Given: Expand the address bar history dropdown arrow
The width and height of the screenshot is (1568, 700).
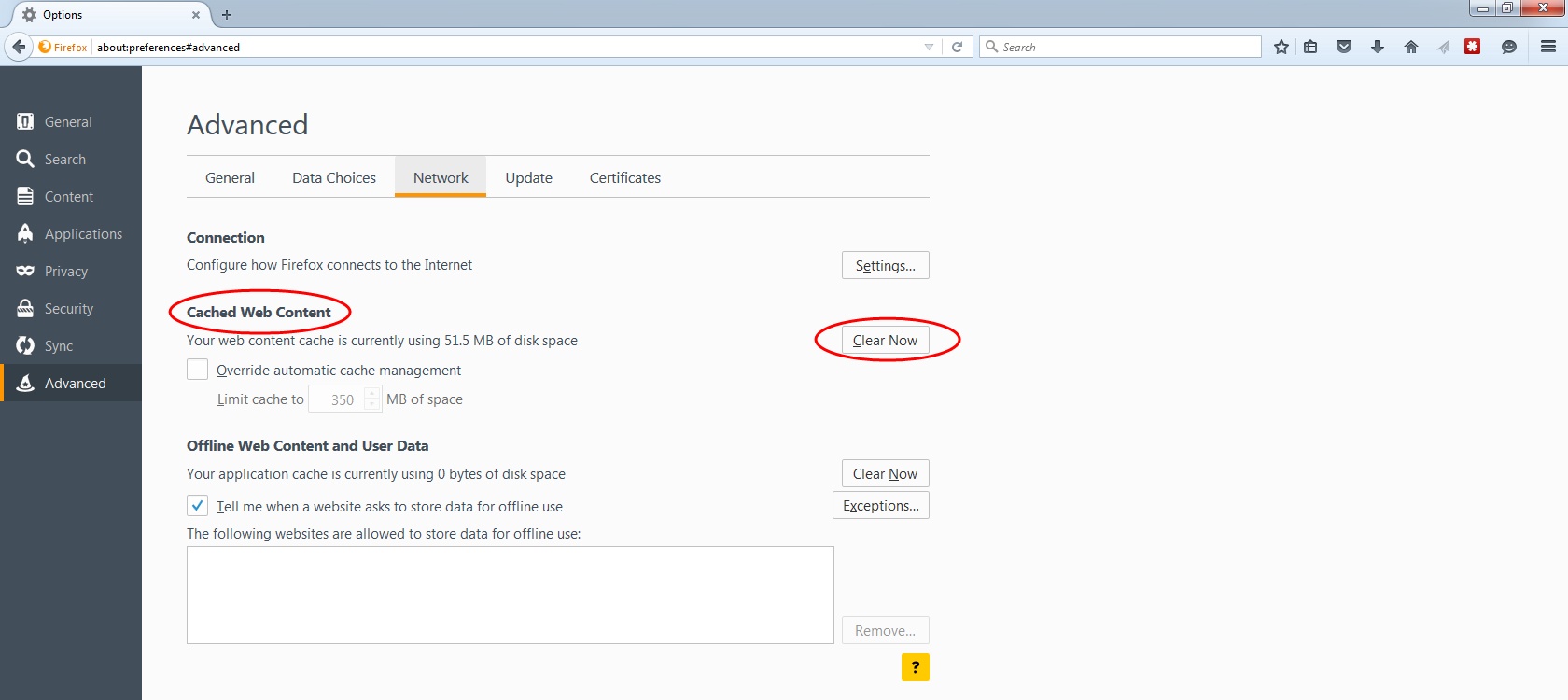Looking at the screenshot, I should 929,47.
